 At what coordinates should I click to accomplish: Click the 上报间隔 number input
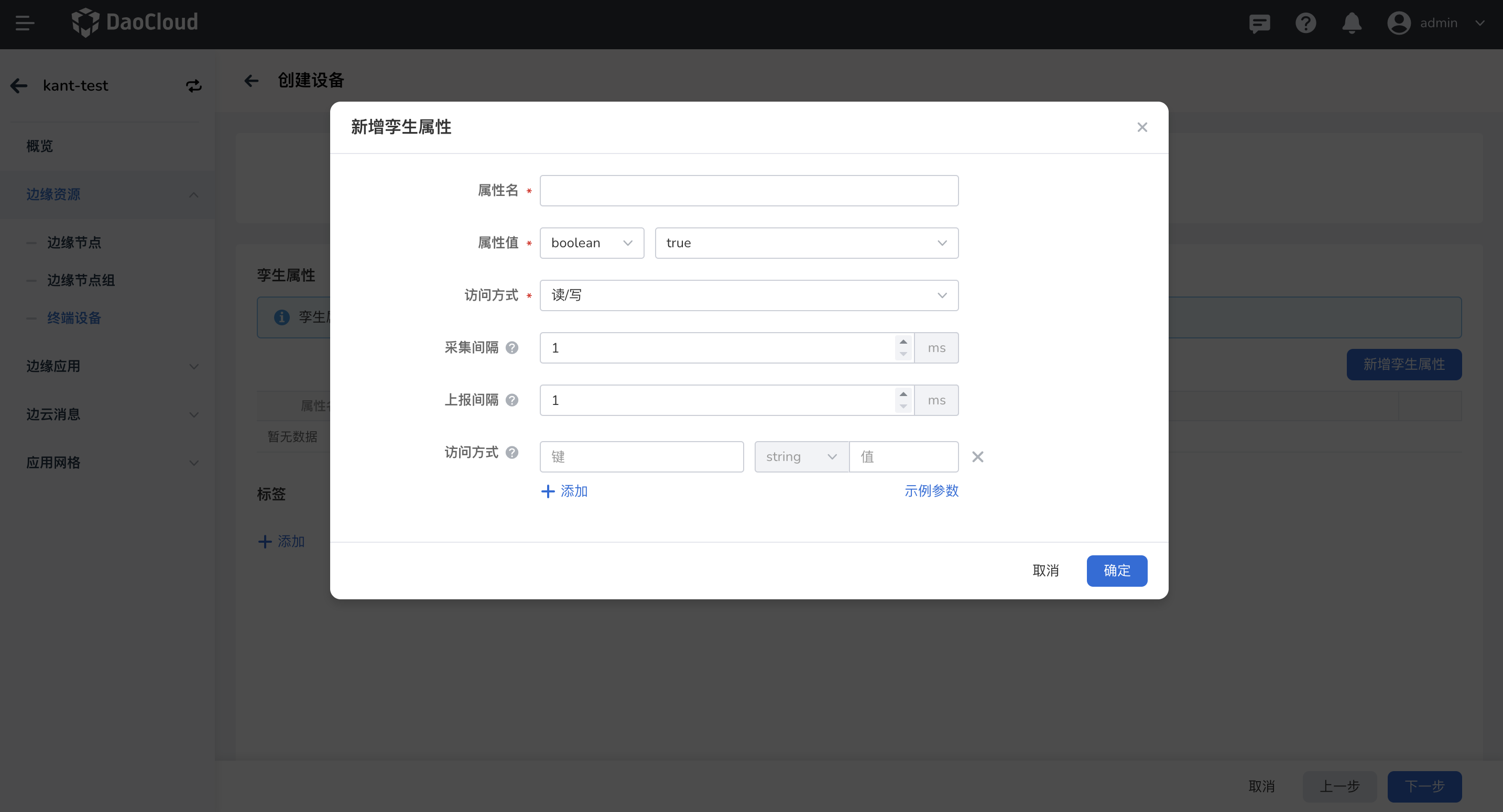pyautogui.click(x=716, y=400)
